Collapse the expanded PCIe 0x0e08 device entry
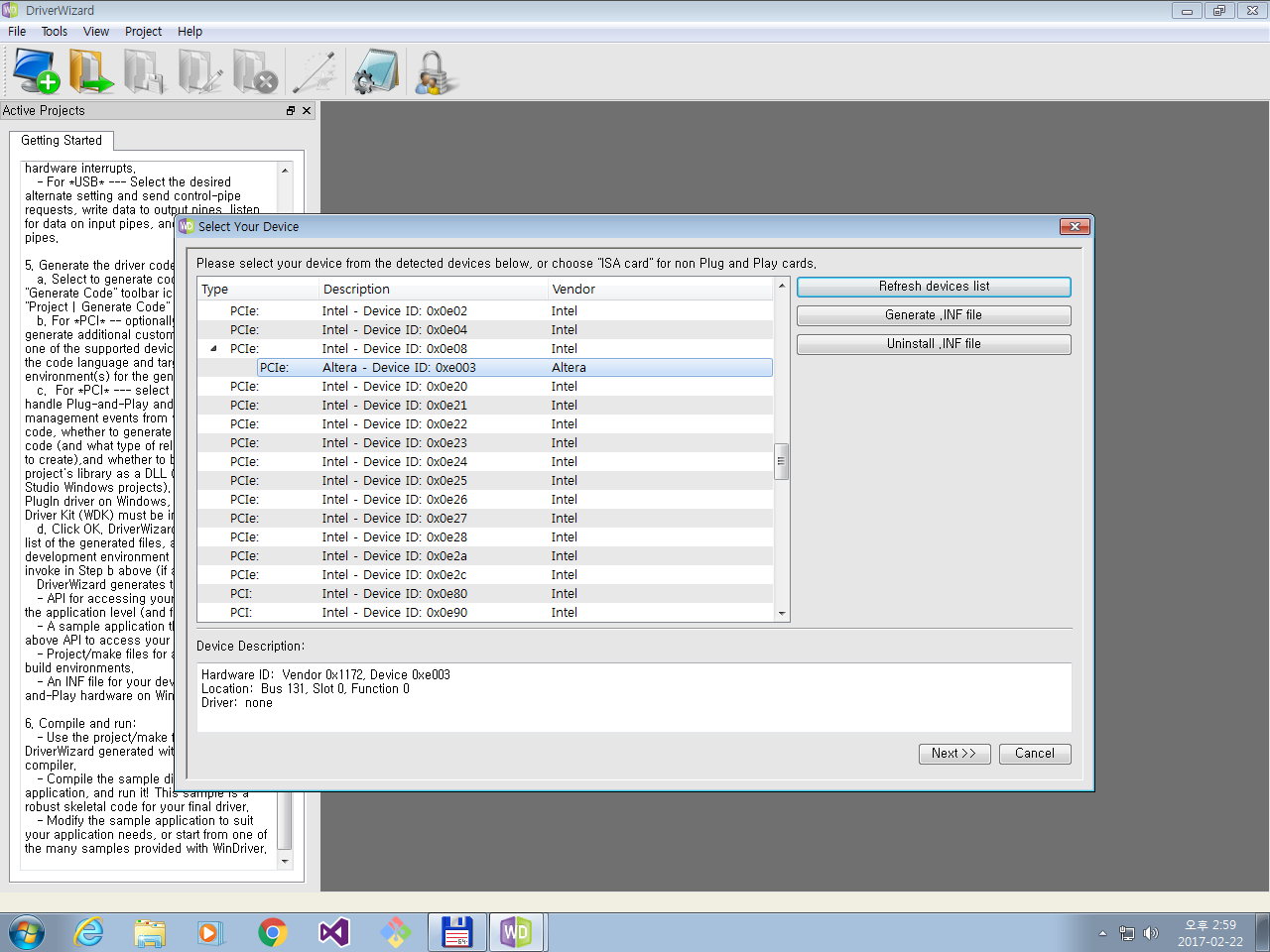The image size is (1270, 952). click(x=211, y=348)
